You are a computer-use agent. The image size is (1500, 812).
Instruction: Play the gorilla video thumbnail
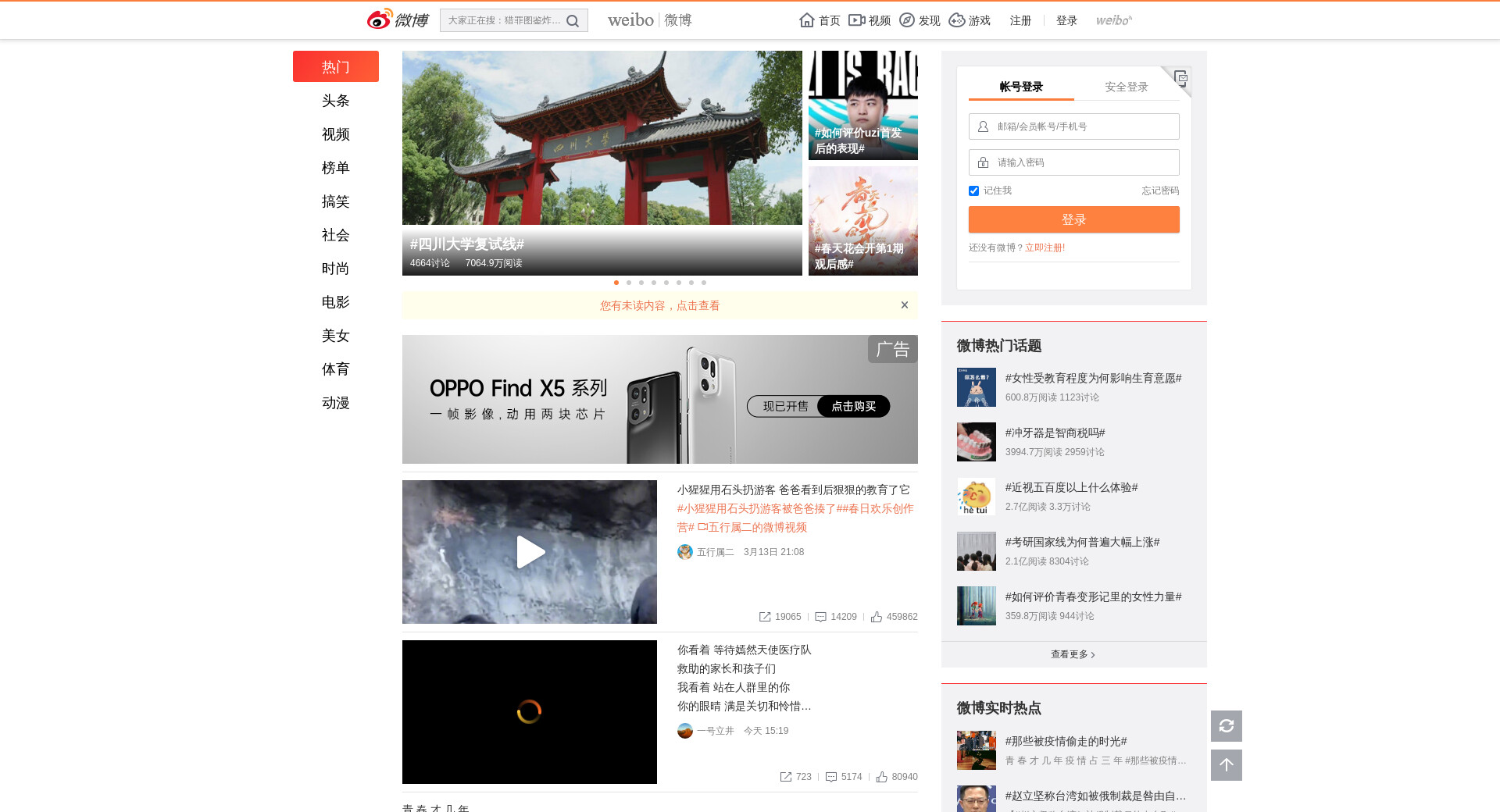(x=530, y=552)
